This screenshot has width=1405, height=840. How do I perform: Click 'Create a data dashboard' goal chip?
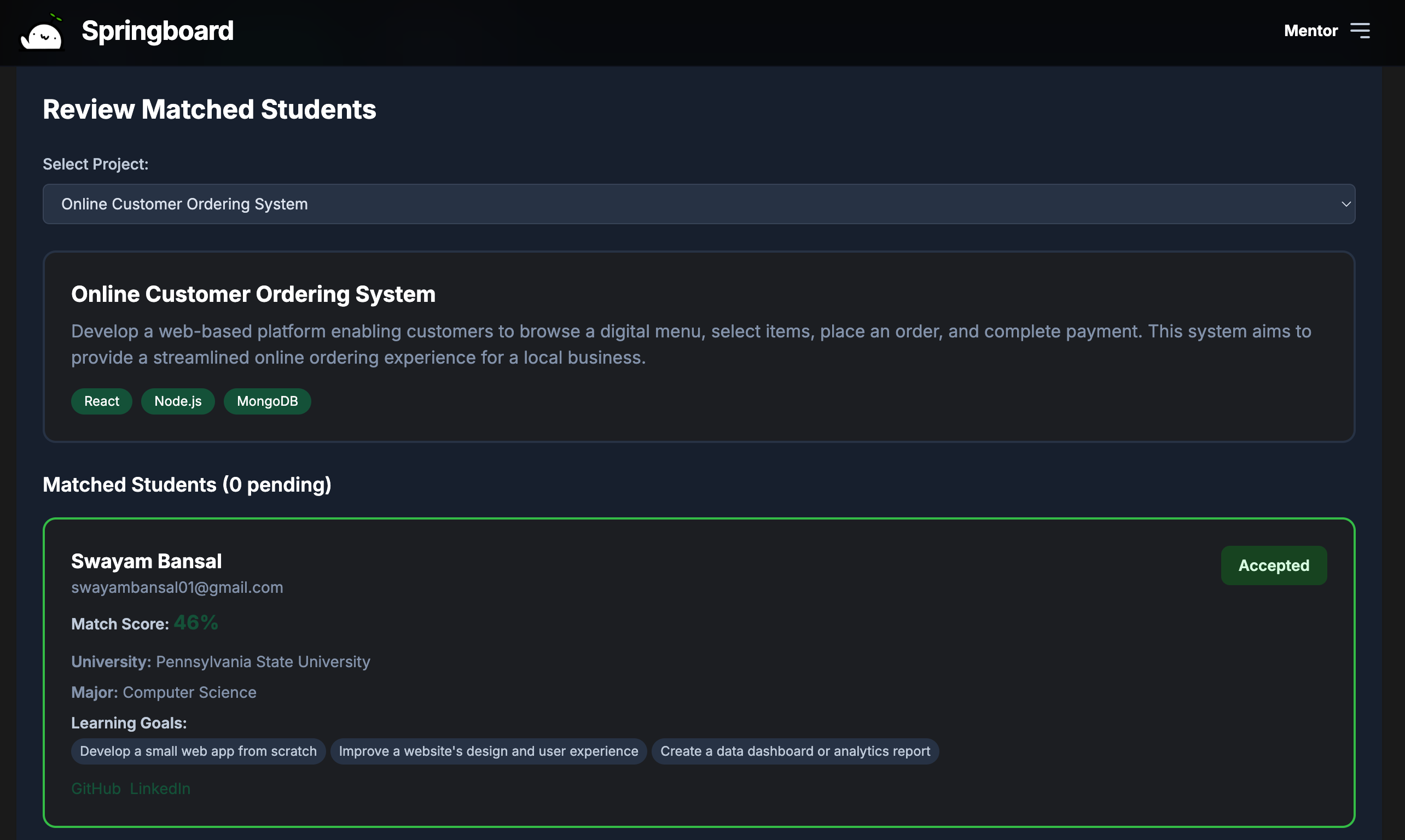pyautogui.click(x=794, y=750)
